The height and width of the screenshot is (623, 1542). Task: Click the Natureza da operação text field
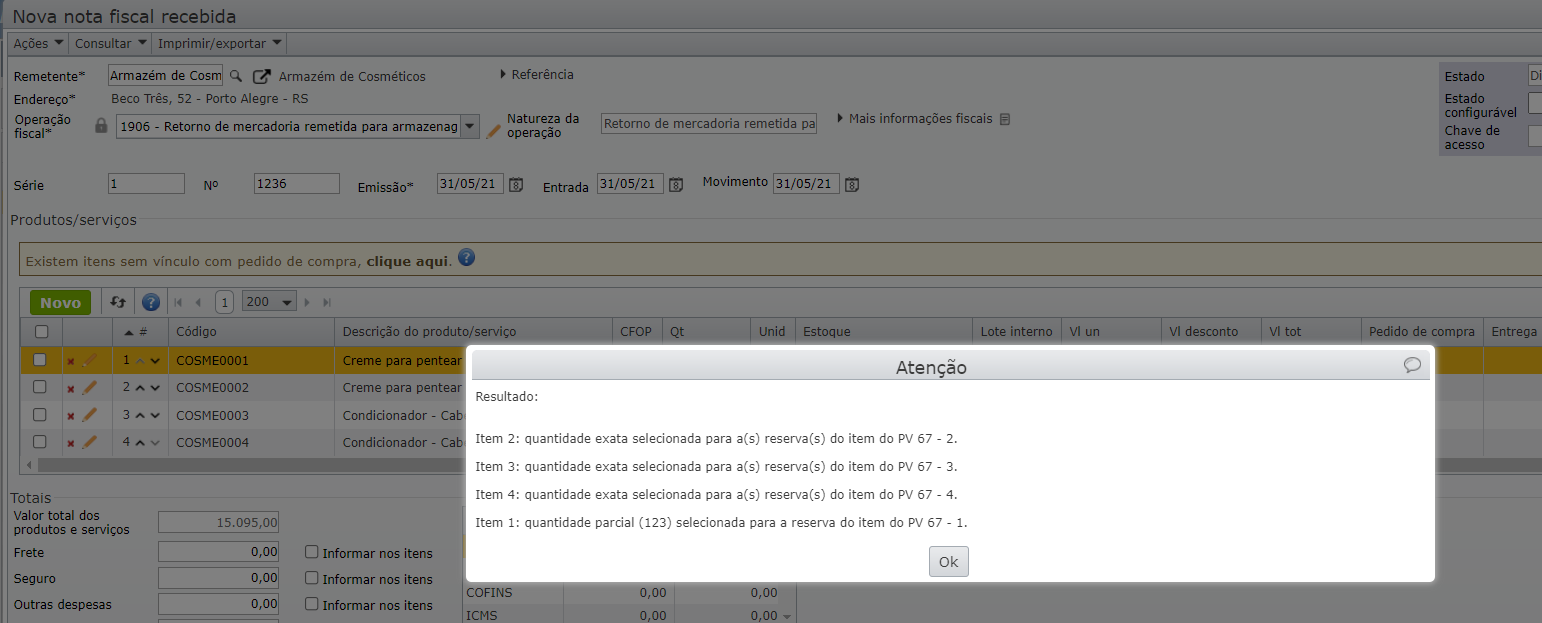[709, 123]
